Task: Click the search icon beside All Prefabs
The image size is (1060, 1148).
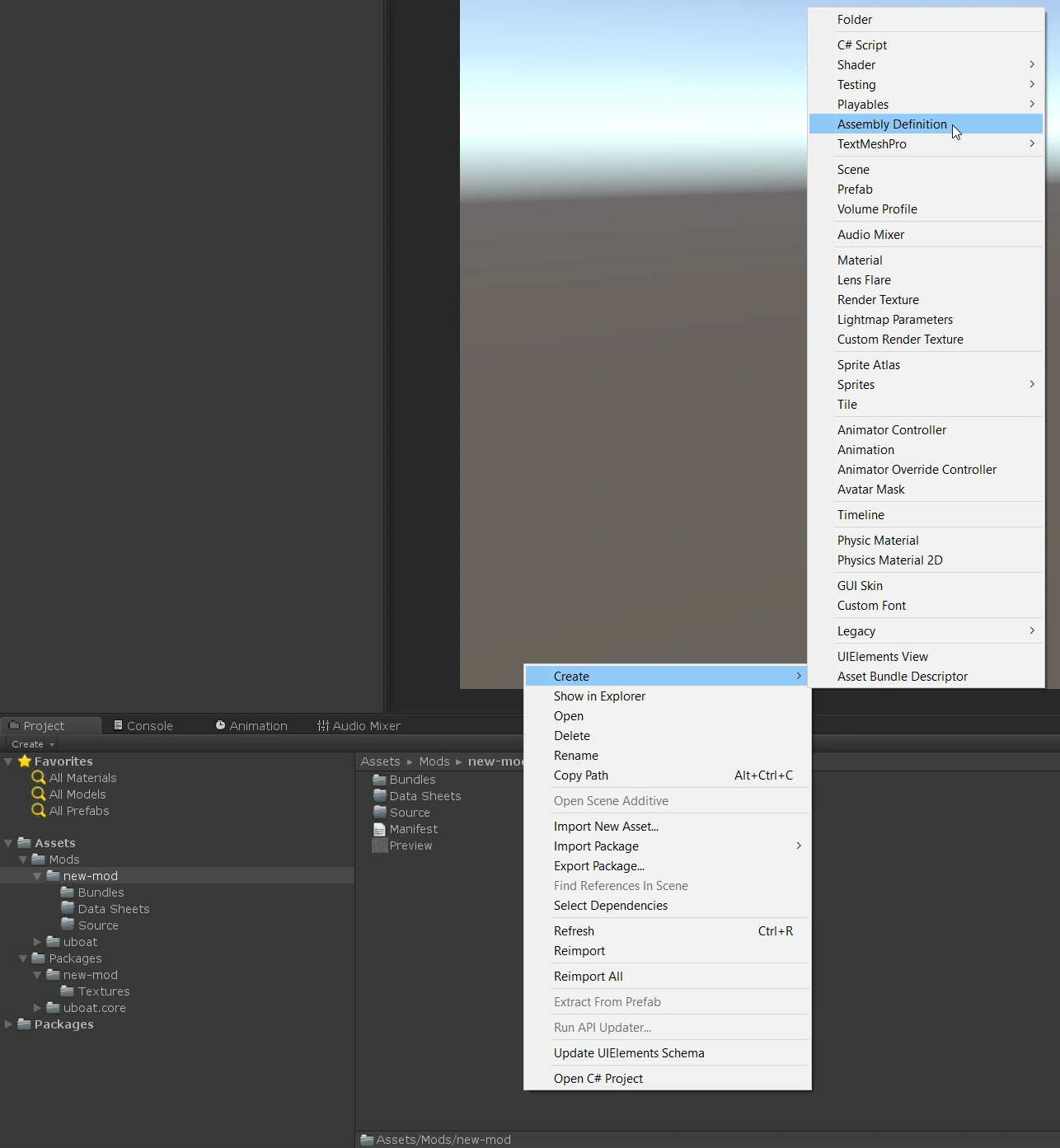Action: tap(38, 810)
